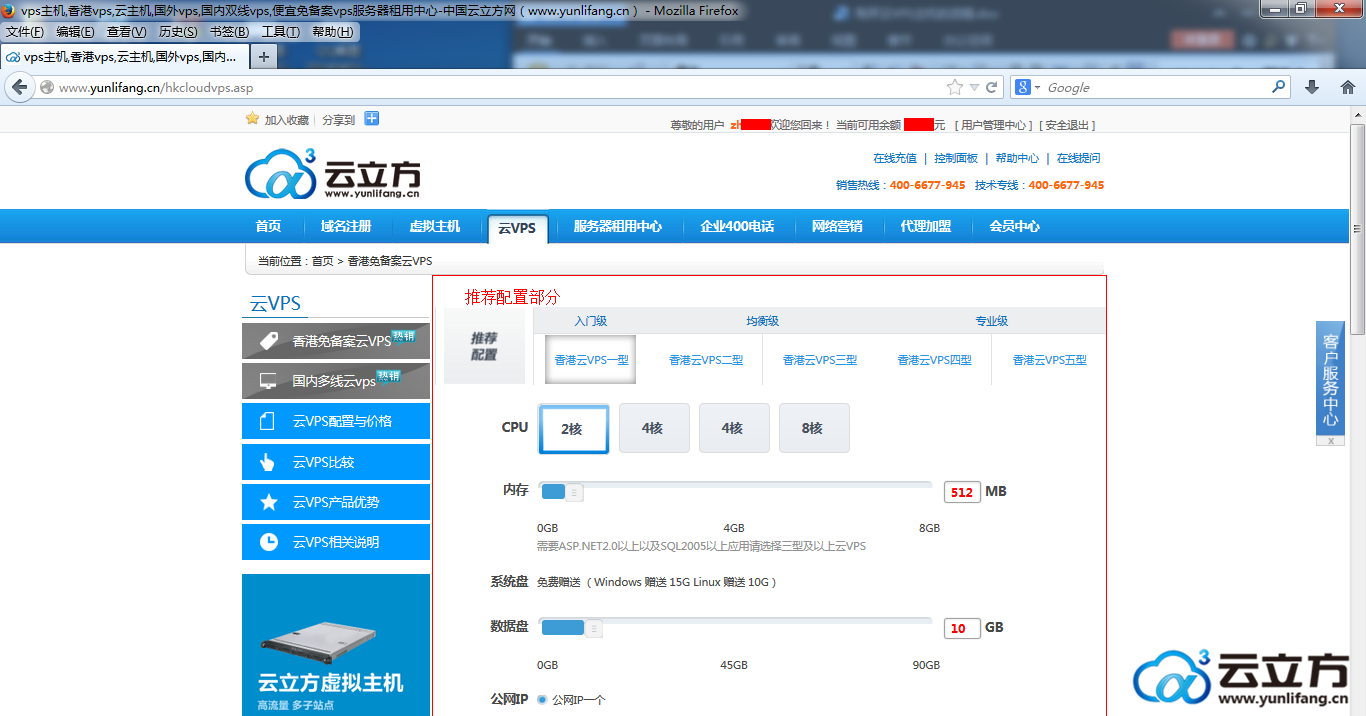Click the 内存 slider handle
This screenshot has height=716, width=1366.
(573, 491)
